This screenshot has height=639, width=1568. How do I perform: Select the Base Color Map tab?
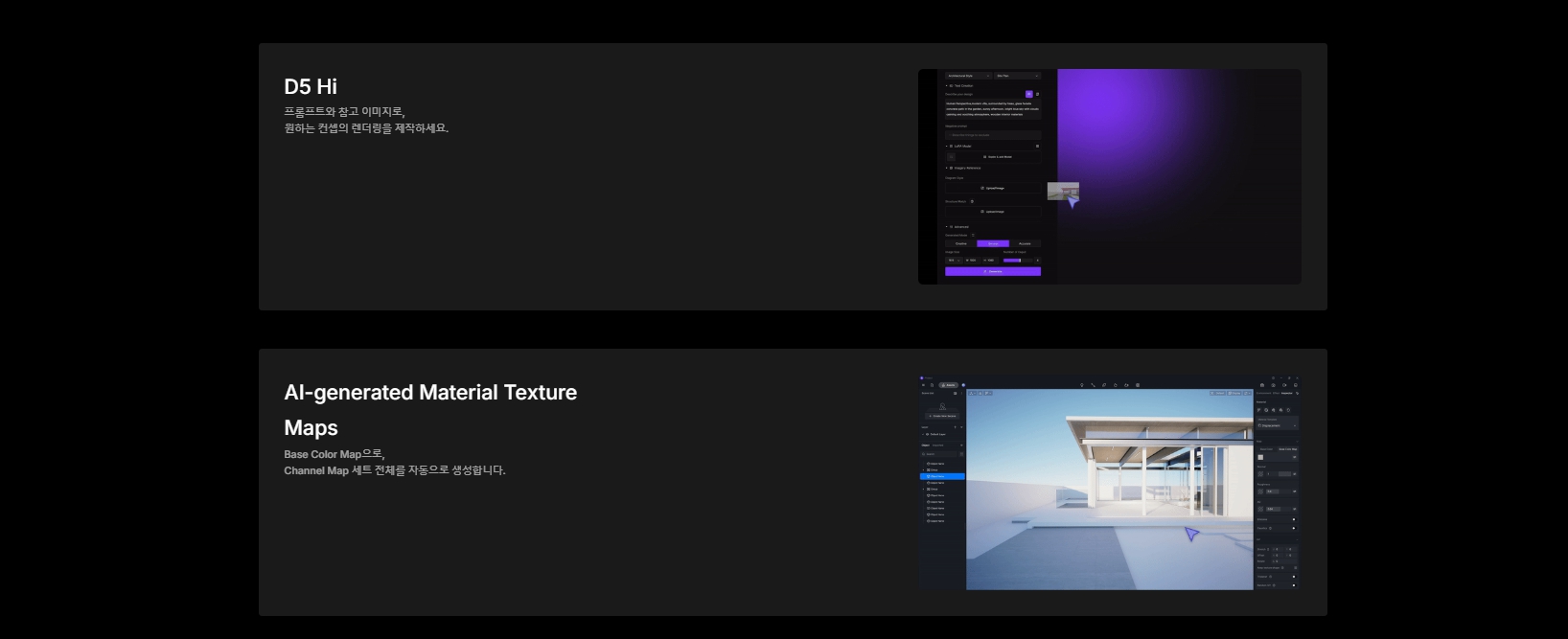(1287, 449)
